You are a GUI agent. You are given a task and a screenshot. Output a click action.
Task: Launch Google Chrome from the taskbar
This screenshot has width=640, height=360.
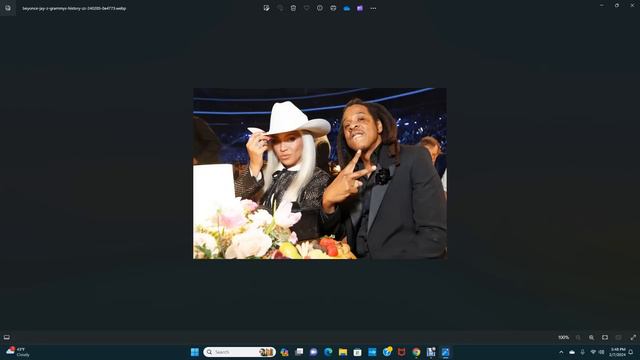pyautogui.click(x=416, y=352)
